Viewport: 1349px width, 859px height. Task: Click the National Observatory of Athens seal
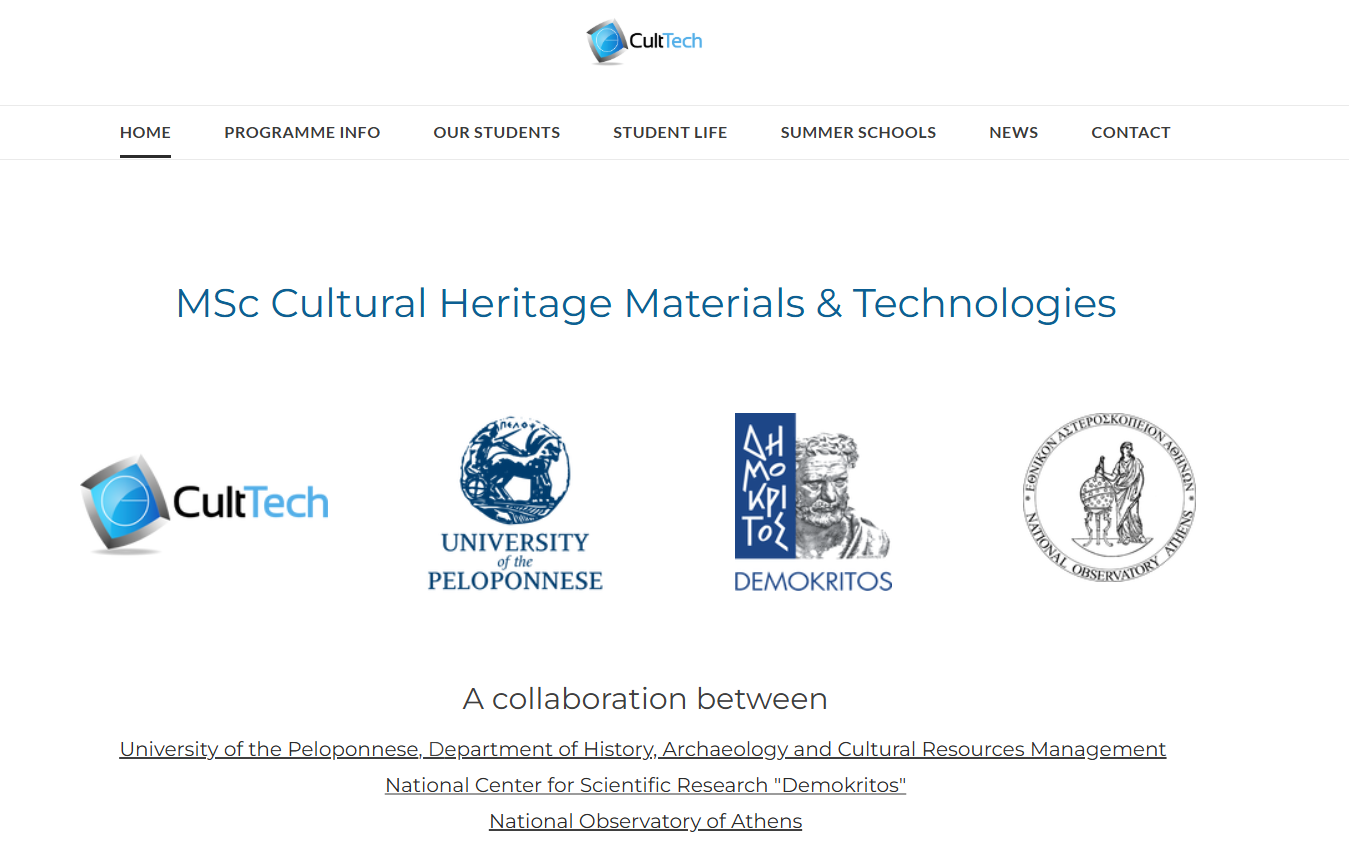point(1109,497)
